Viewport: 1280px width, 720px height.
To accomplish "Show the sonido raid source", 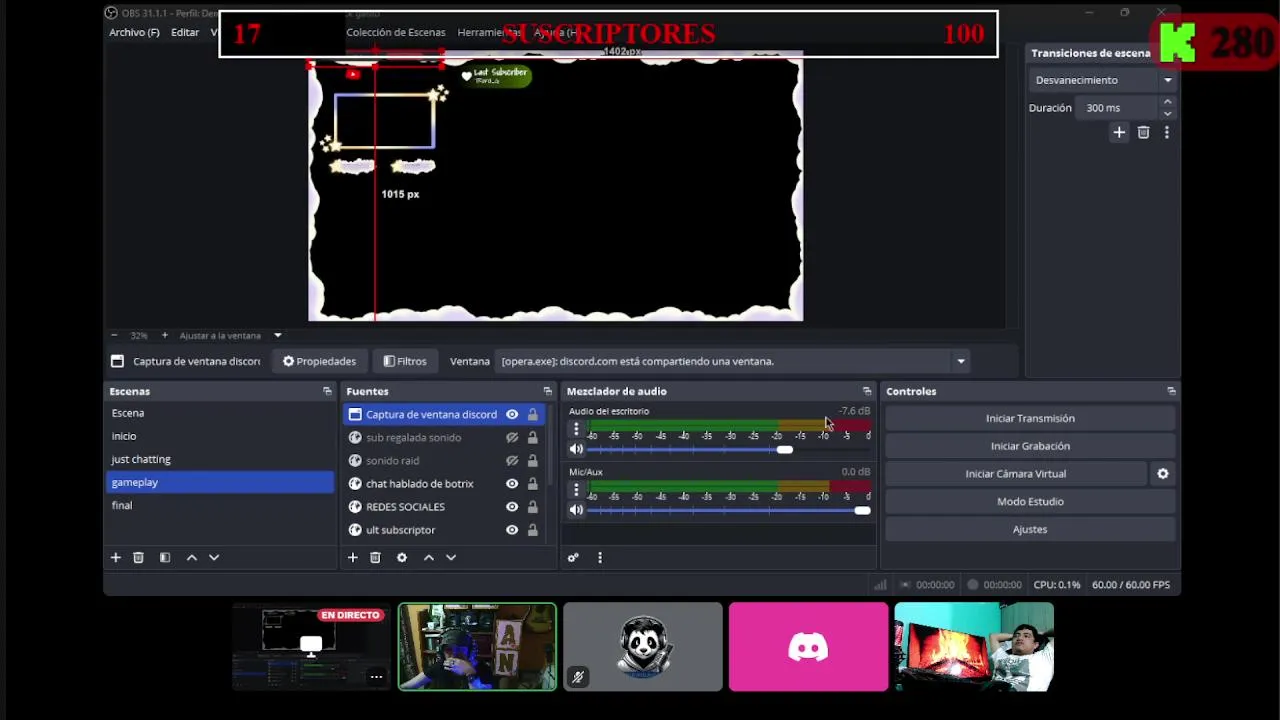I will tap(512, 460).
